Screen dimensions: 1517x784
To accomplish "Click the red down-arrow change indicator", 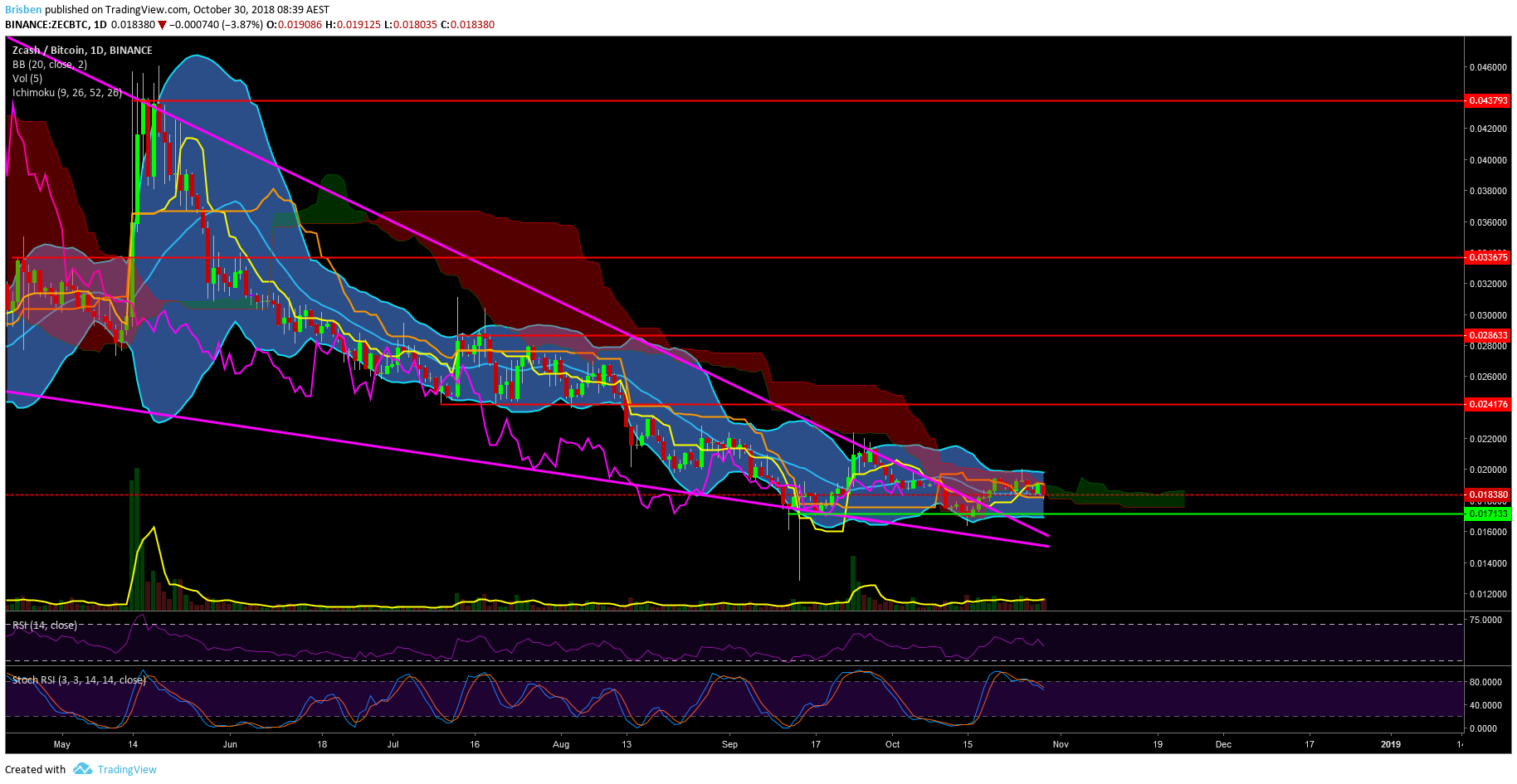I will (x=163, y=25).
